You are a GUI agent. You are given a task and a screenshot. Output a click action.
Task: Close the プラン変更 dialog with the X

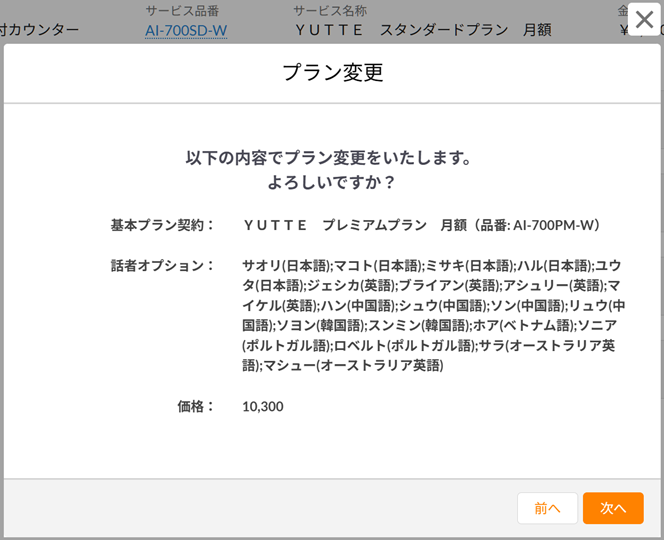[x=644, y=20]
